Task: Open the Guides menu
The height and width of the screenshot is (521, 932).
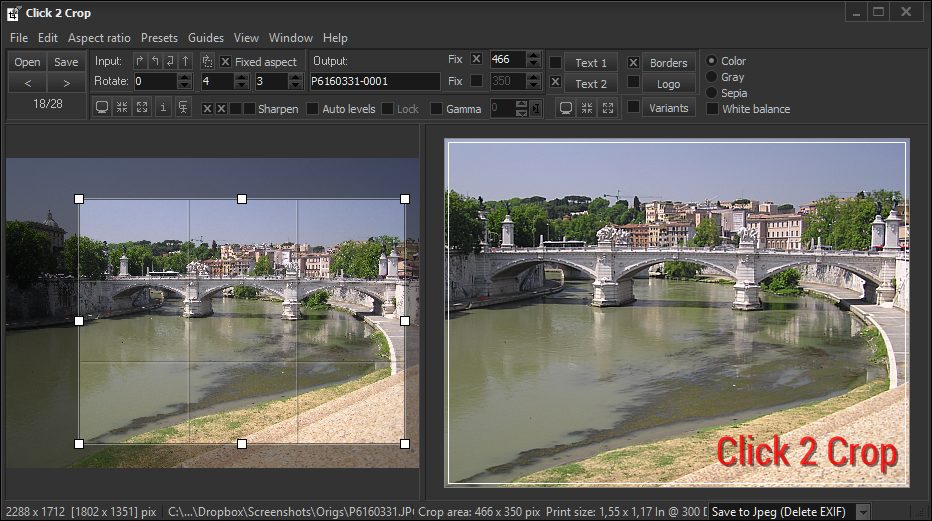Action: point(206,38)
